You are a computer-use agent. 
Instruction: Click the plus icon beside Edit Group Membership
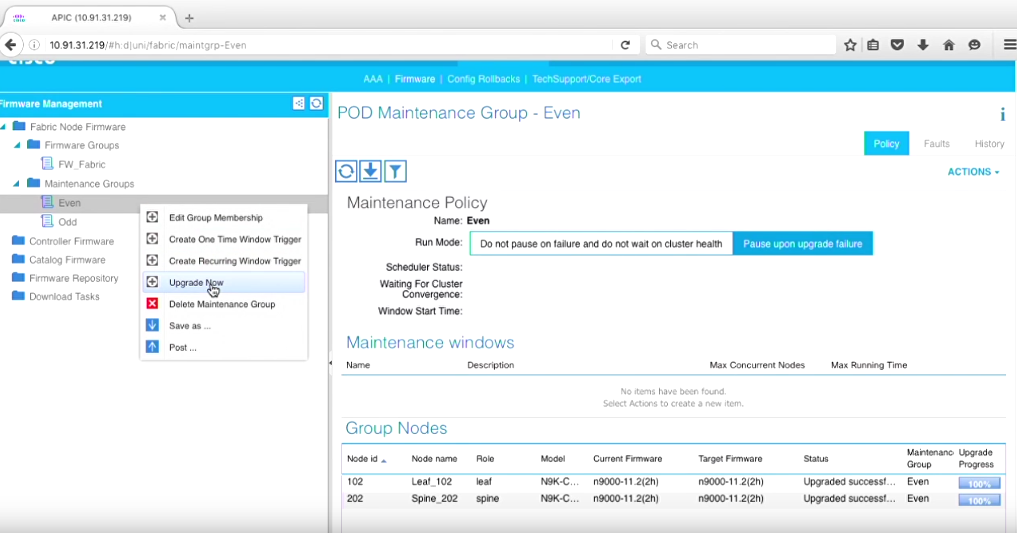click(152, 217)
